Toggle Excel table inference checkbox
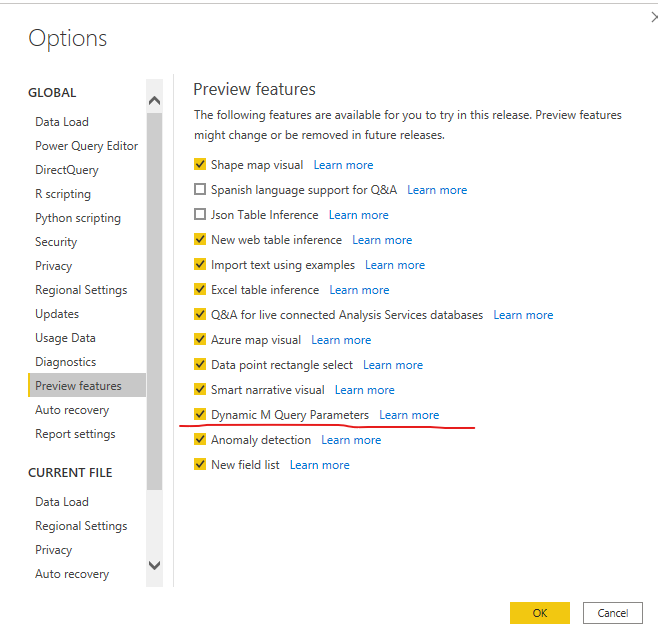 point(200,289)
